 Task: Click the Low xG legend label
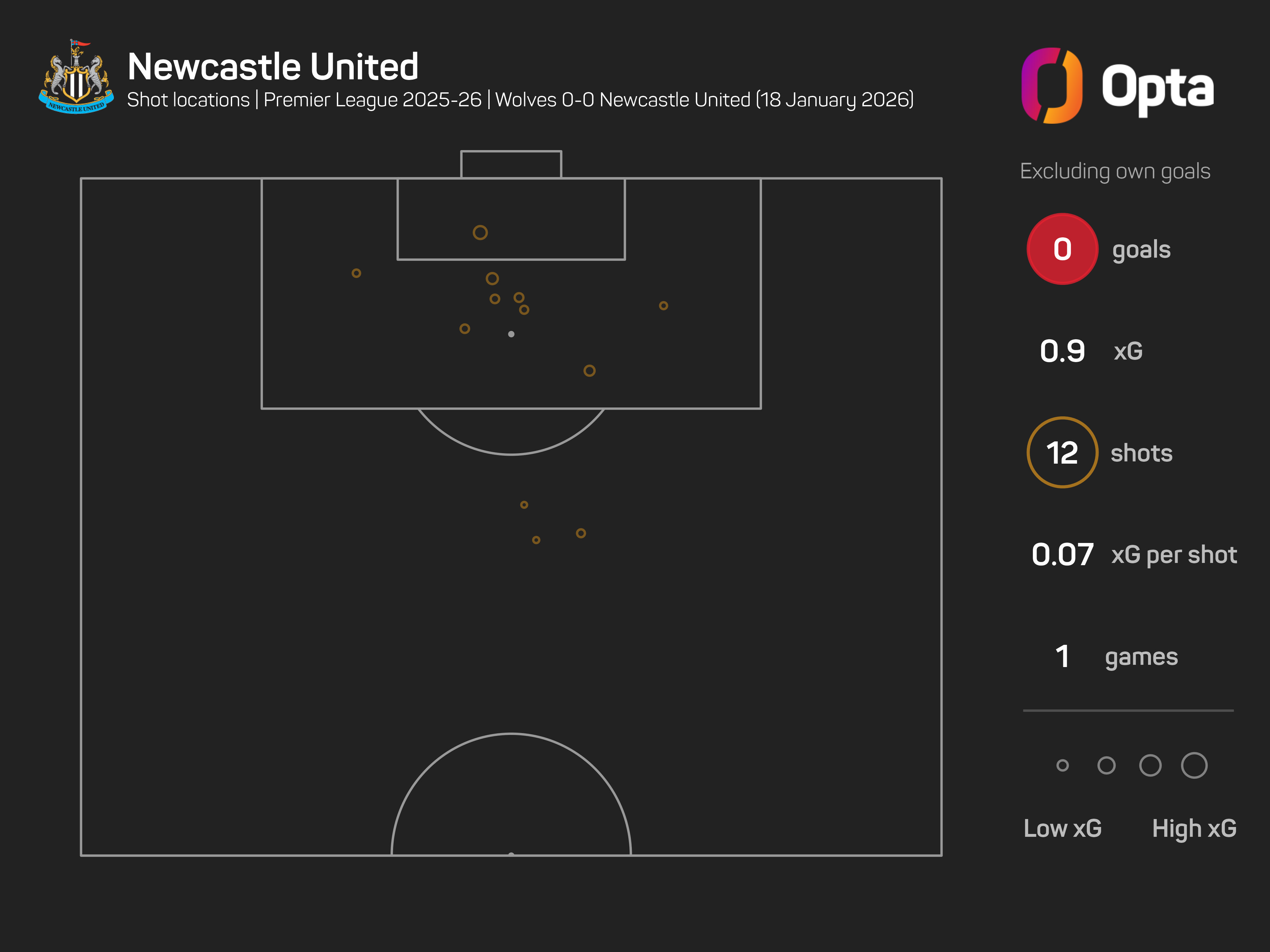[x=1062, y=829]
